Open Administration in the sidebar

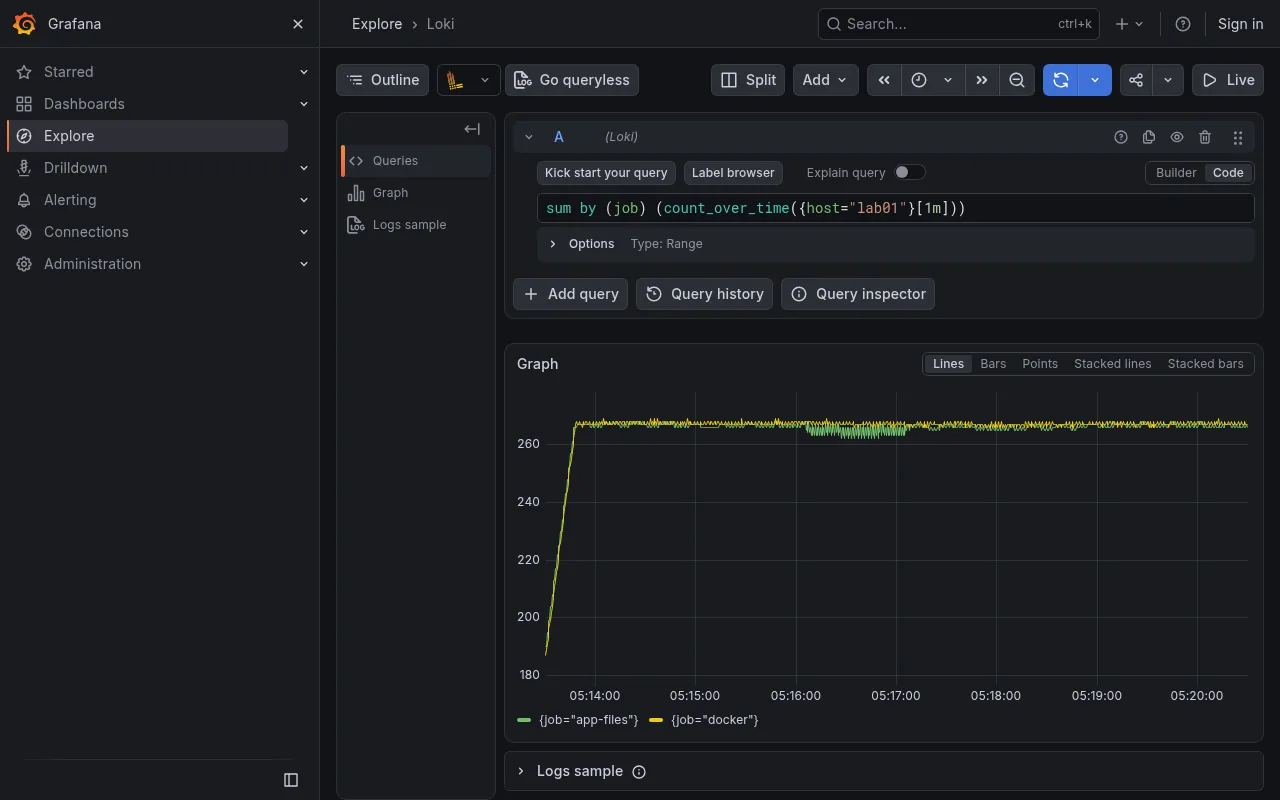tap(92, 264)
